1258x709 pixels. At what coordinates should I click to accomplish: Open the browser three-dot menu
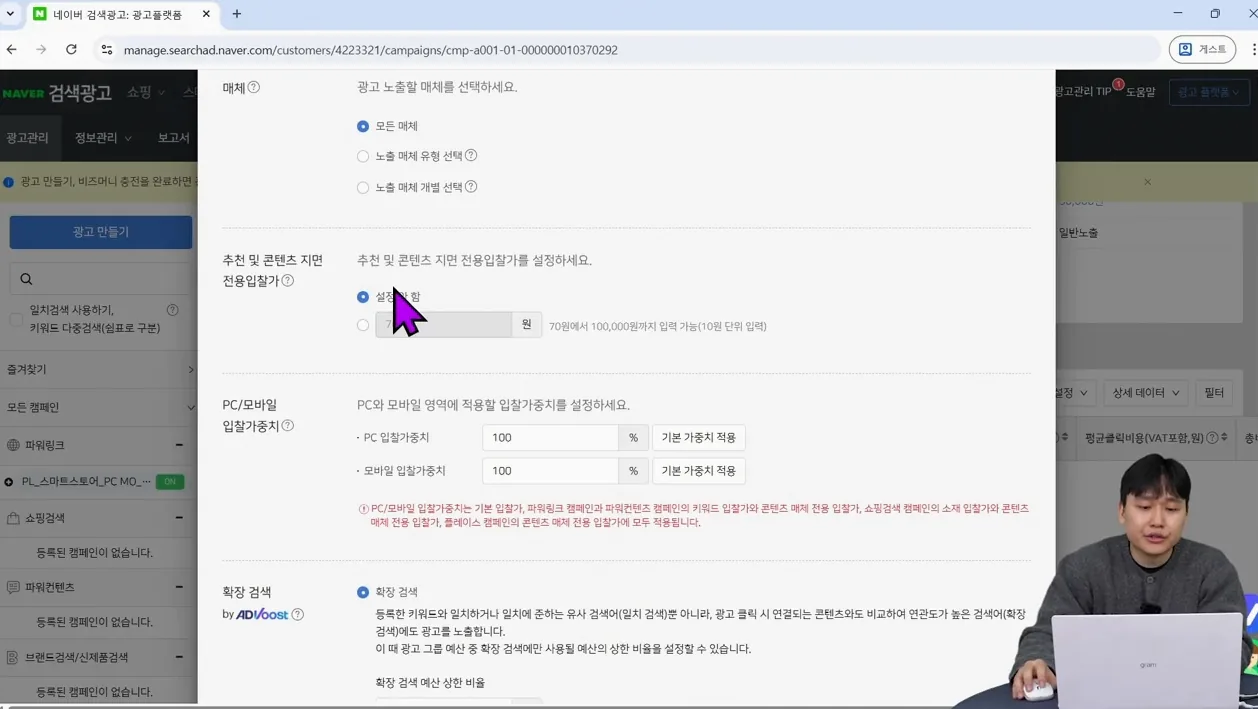tap(1253, 49)
